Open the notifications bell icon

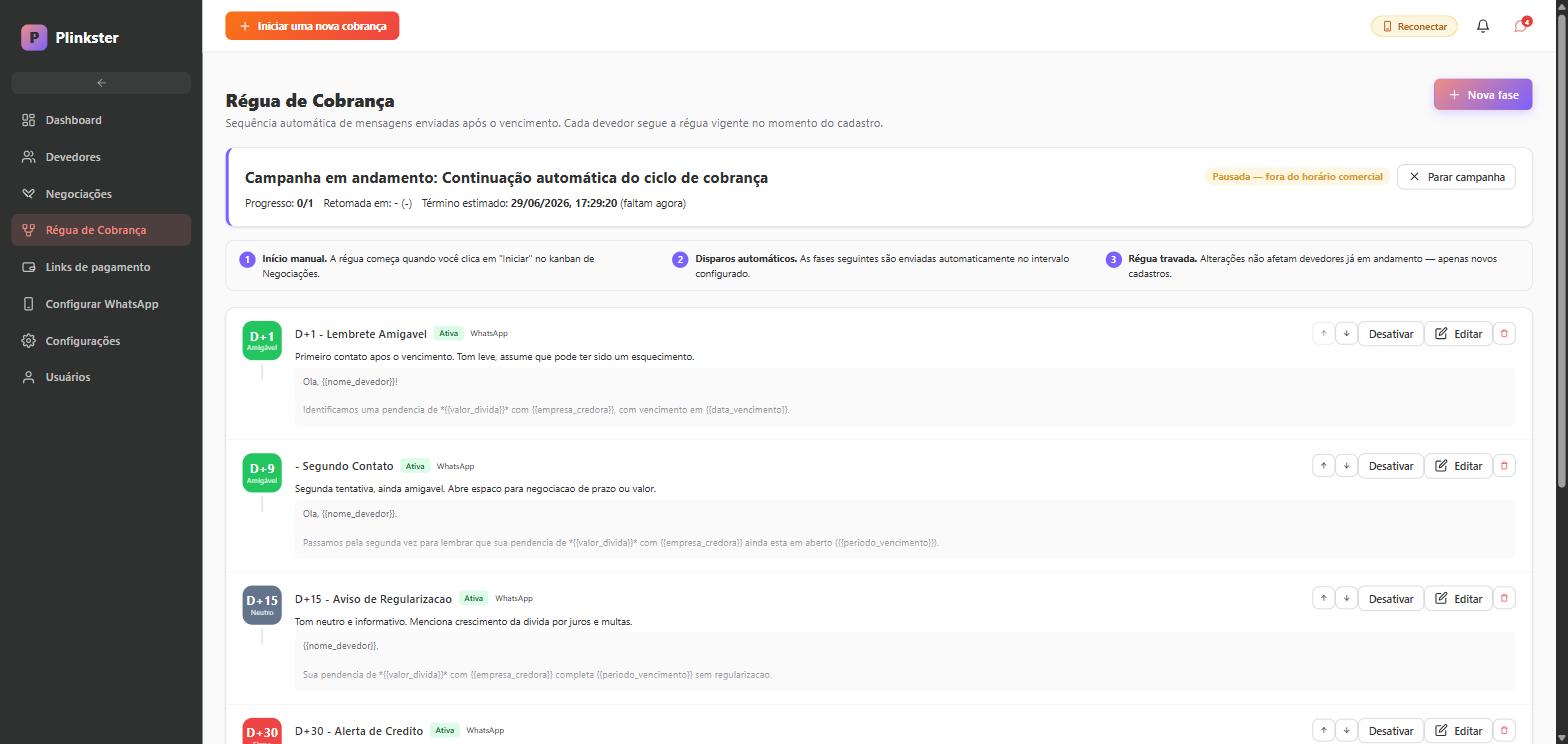(1483, 26)
